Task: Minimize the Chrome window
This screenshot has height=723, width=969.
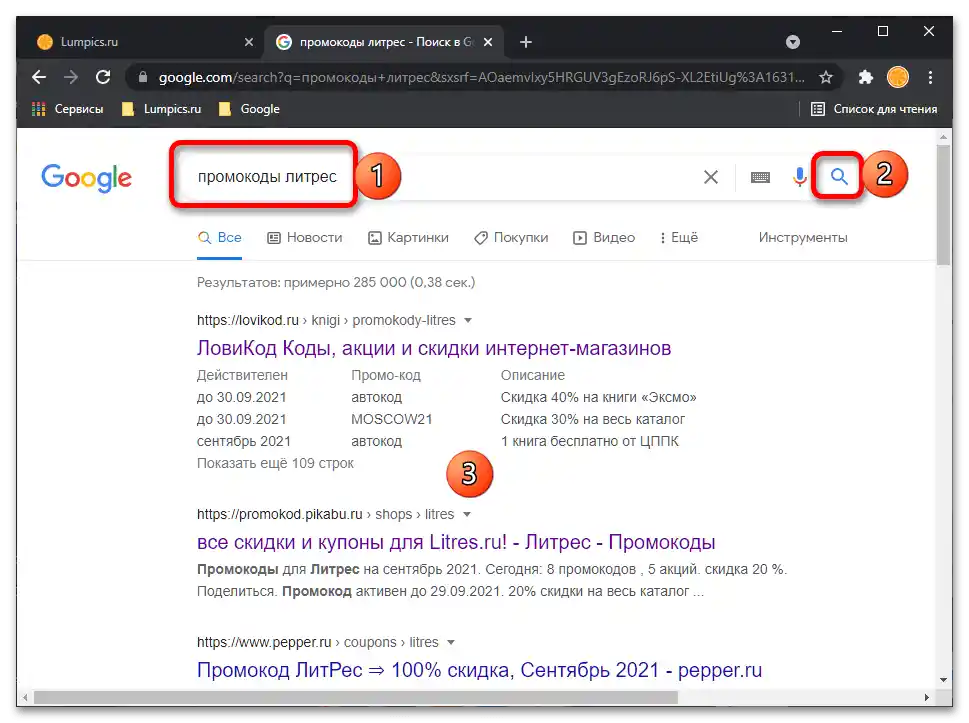Action: [837, 32]
